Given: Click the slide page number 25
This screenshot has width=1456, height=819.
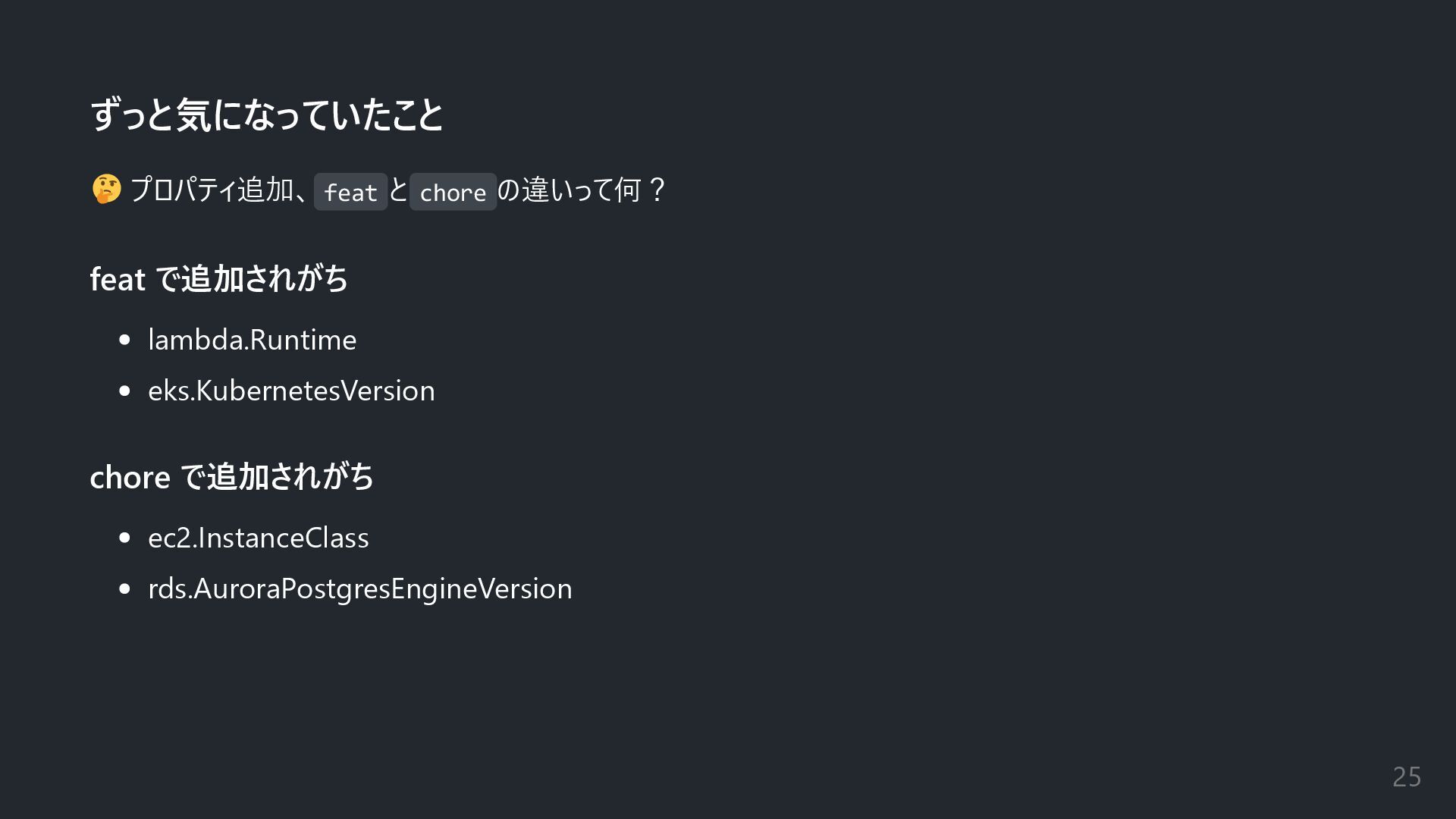Looking at the screenshot, I should (1407, 777).
